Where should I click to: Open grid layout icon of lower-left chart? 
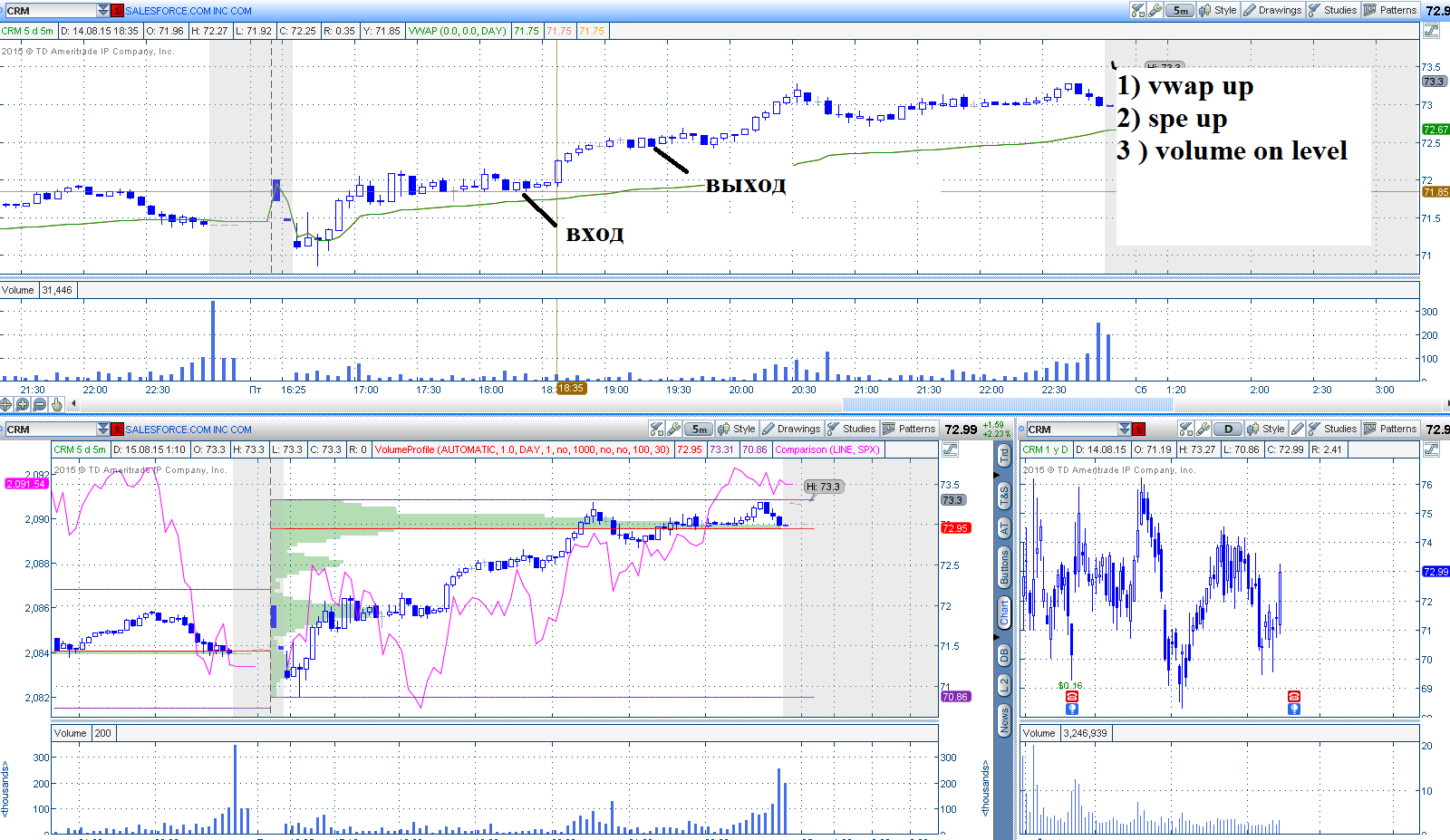(x=950, y=449)
